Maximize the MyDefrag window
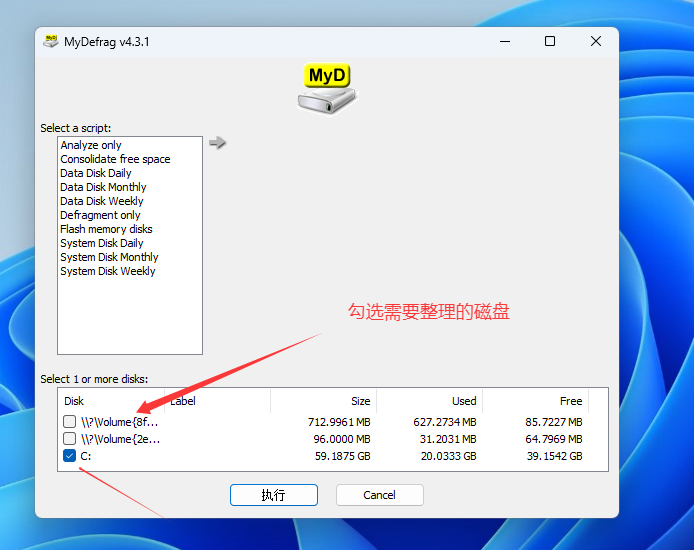This screenshot has height=550, width=694. click(550, 42)
